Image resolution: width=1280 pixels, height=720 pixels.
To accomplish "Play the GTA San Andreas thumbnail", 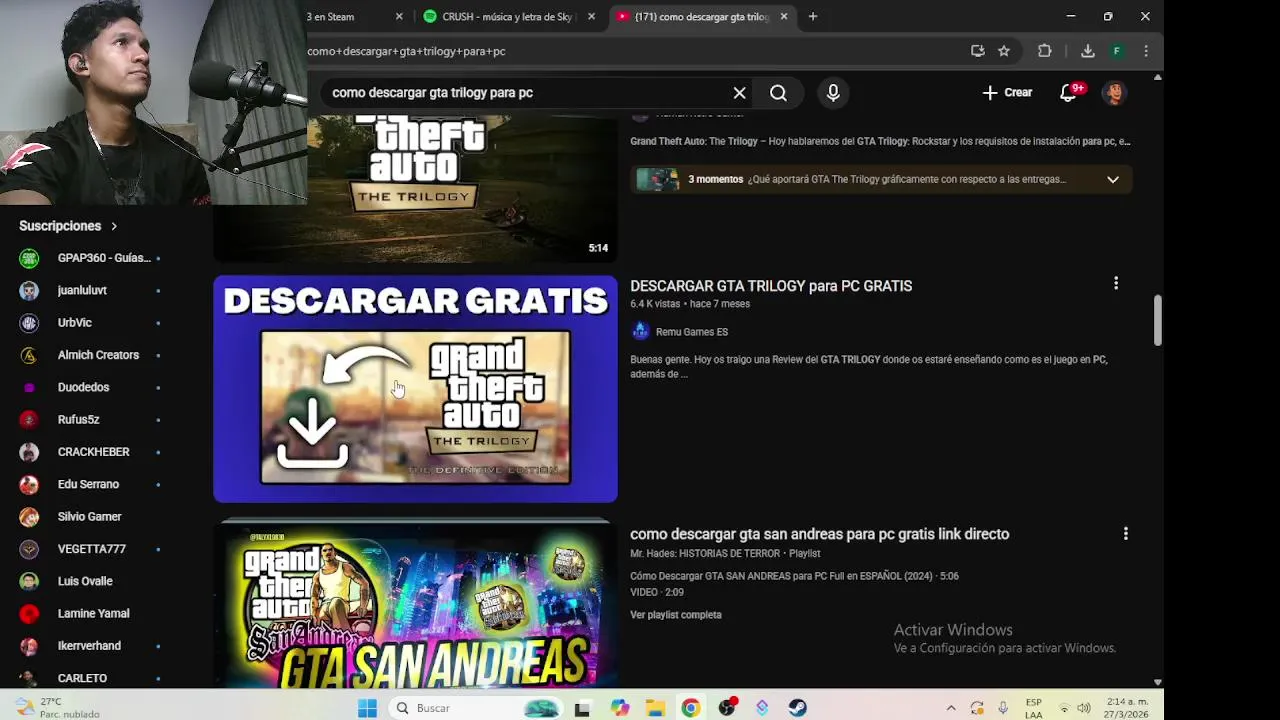I will (415, 603).
